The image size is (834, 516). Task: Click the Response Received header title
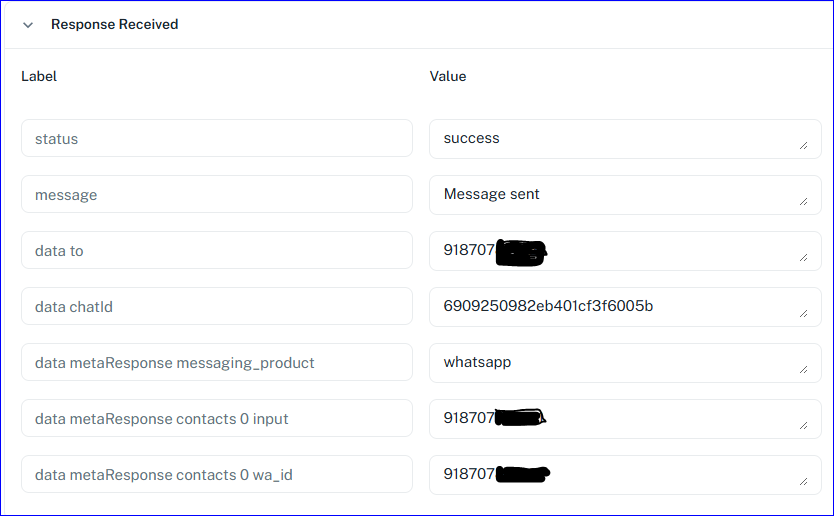click(x=114, y=25)
